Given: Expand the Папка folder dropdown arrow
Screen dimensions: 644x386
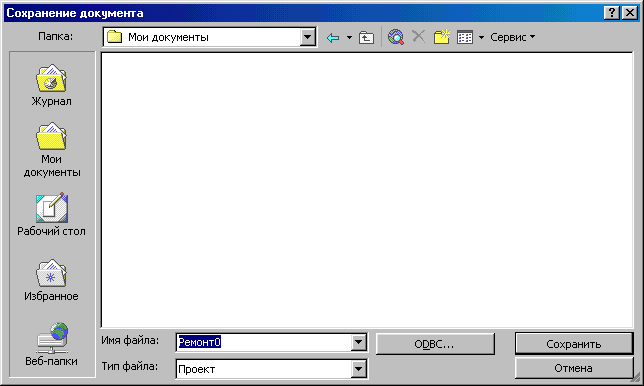Looking at the screenshot, I should pyautogui.click(x=307, y=37).
